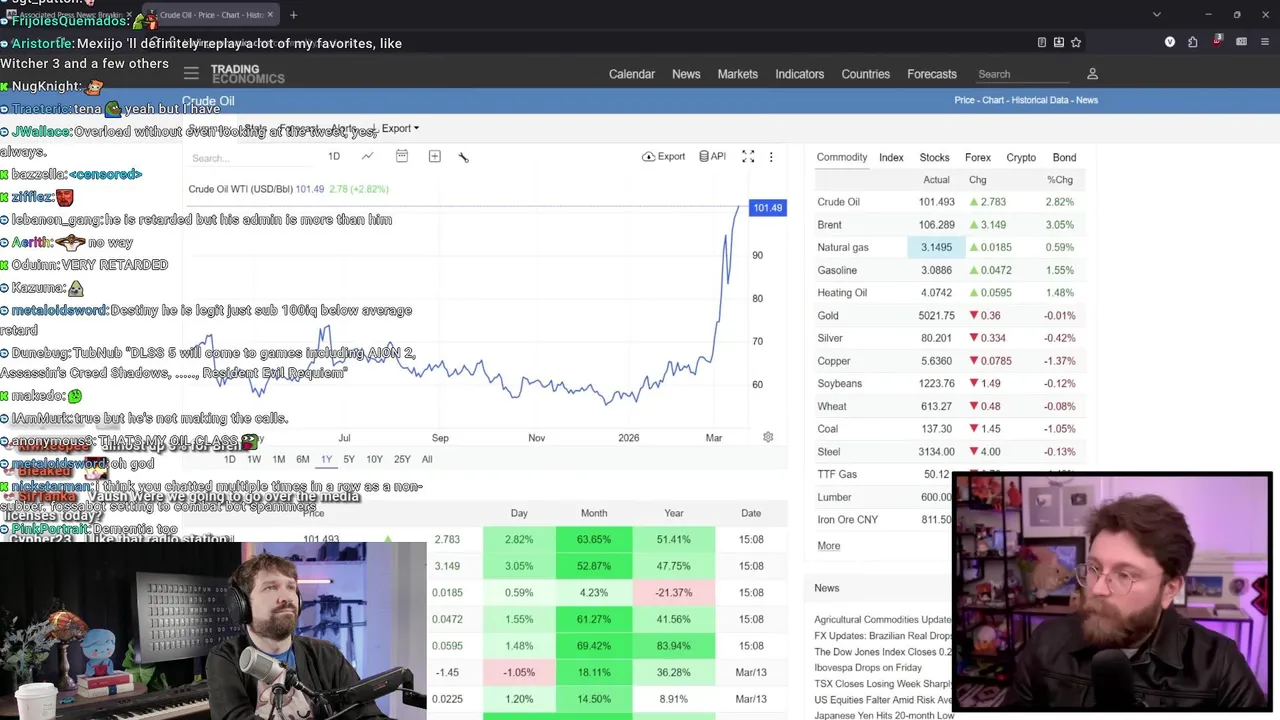Click the Trading Economics logo
This screenshot has width=1280, height=720.
coord(247,74)
